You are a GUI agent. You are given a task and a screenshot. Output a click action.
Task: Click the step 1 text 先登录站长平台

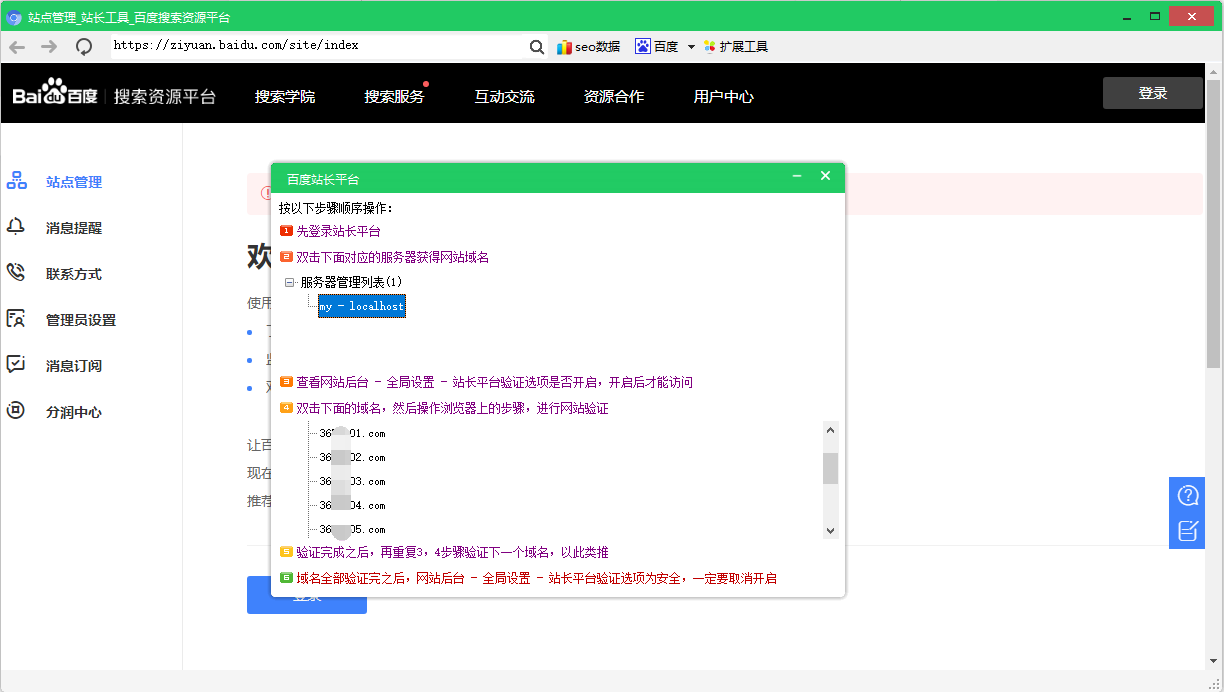[338, 231]
